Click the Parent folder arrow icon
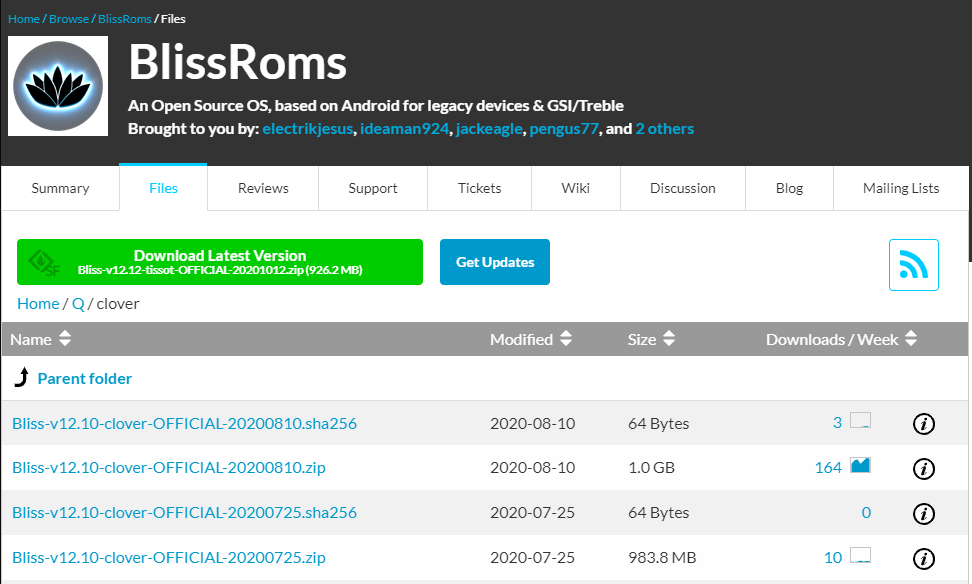 [22, 377]
